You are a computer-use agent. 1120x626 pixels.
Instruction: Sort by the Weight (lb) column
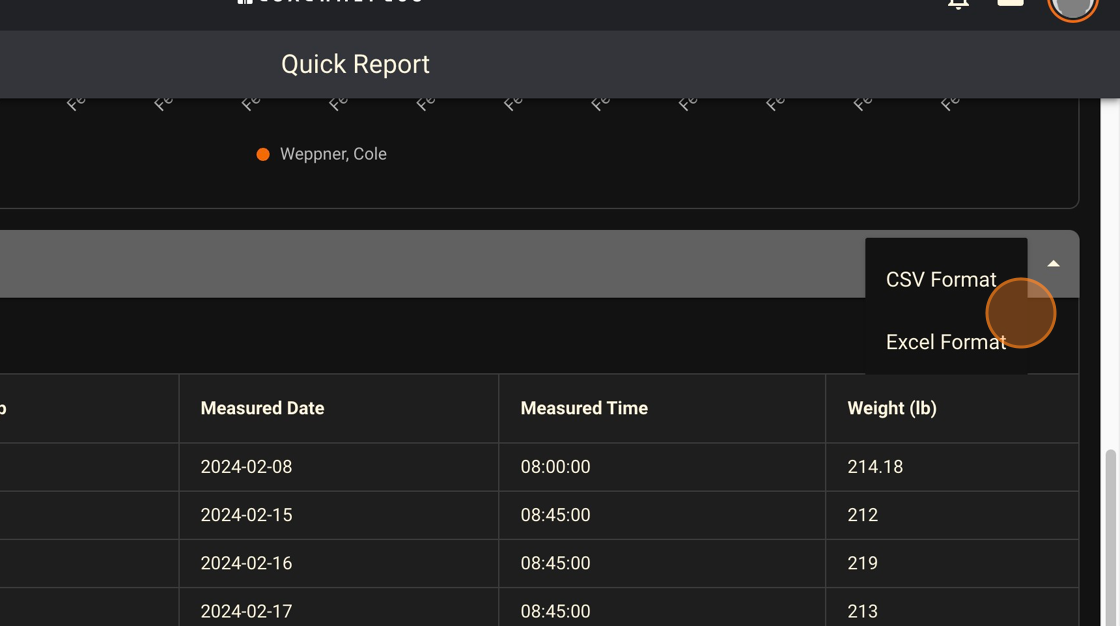pos(891,408)
